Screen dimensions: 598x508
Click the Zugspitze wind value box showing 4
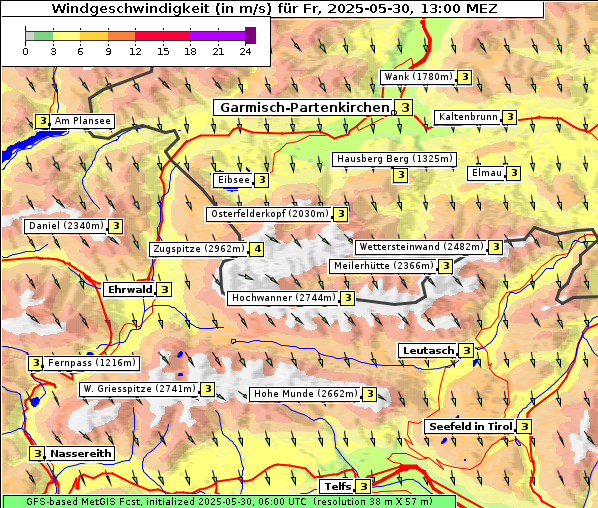[x=257, y=249]
